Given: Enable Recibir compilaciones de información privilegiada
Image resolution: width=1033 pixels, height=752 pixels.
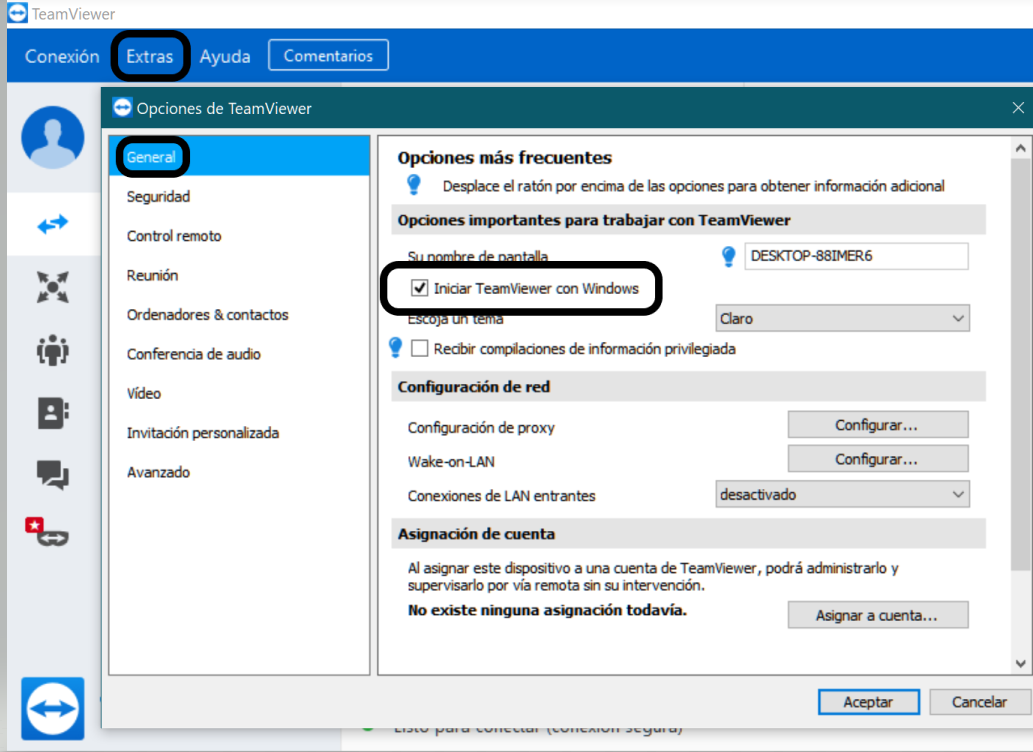Looking at the screenshot, I should pos(421,350).
